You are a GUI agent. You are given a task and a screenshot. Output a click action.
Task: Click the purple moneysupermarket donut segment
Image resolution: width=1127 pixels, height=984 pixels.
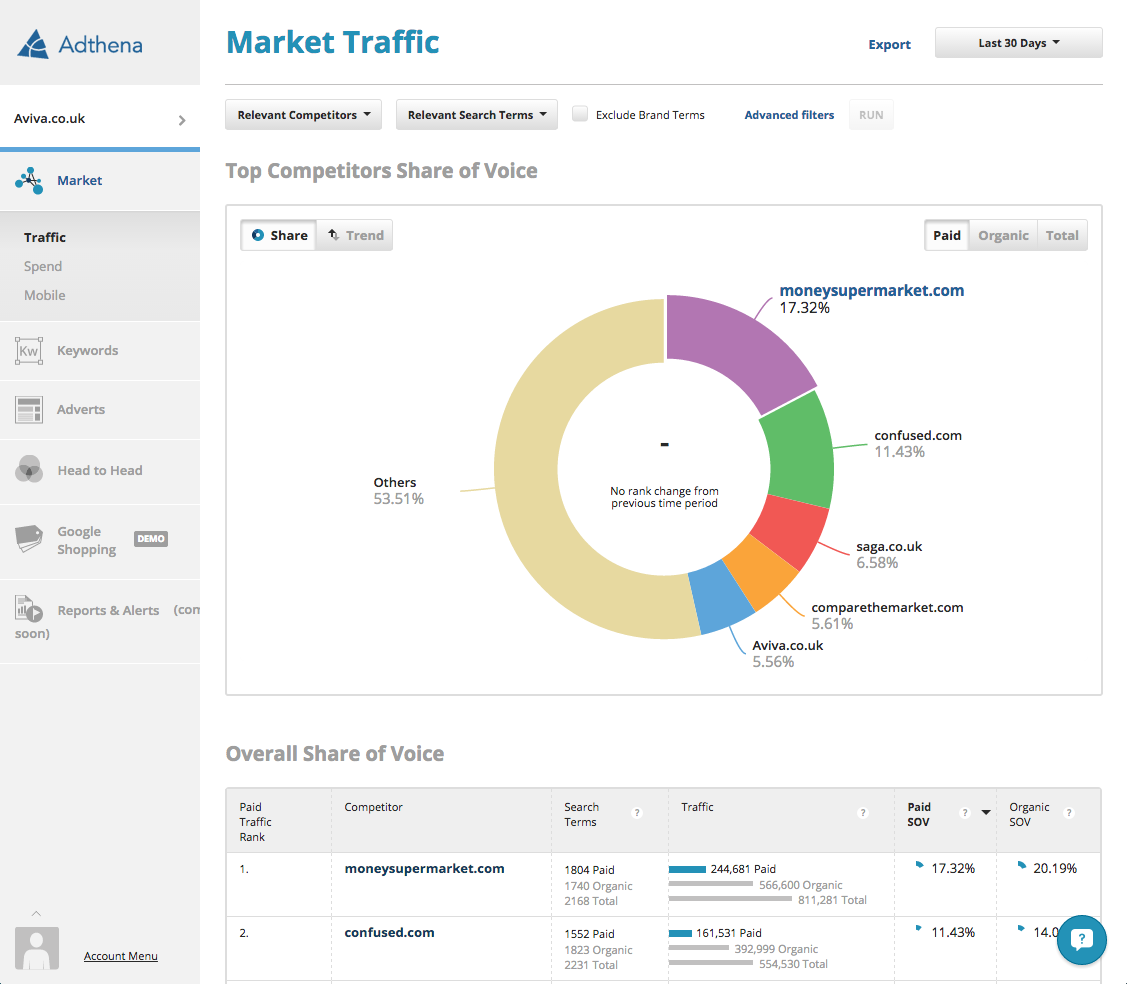735,347
